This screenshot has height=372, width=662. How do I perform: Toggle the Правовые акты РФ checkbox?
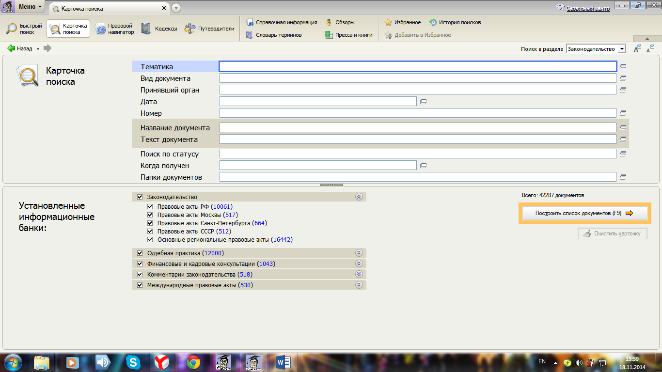pos(150,206)
